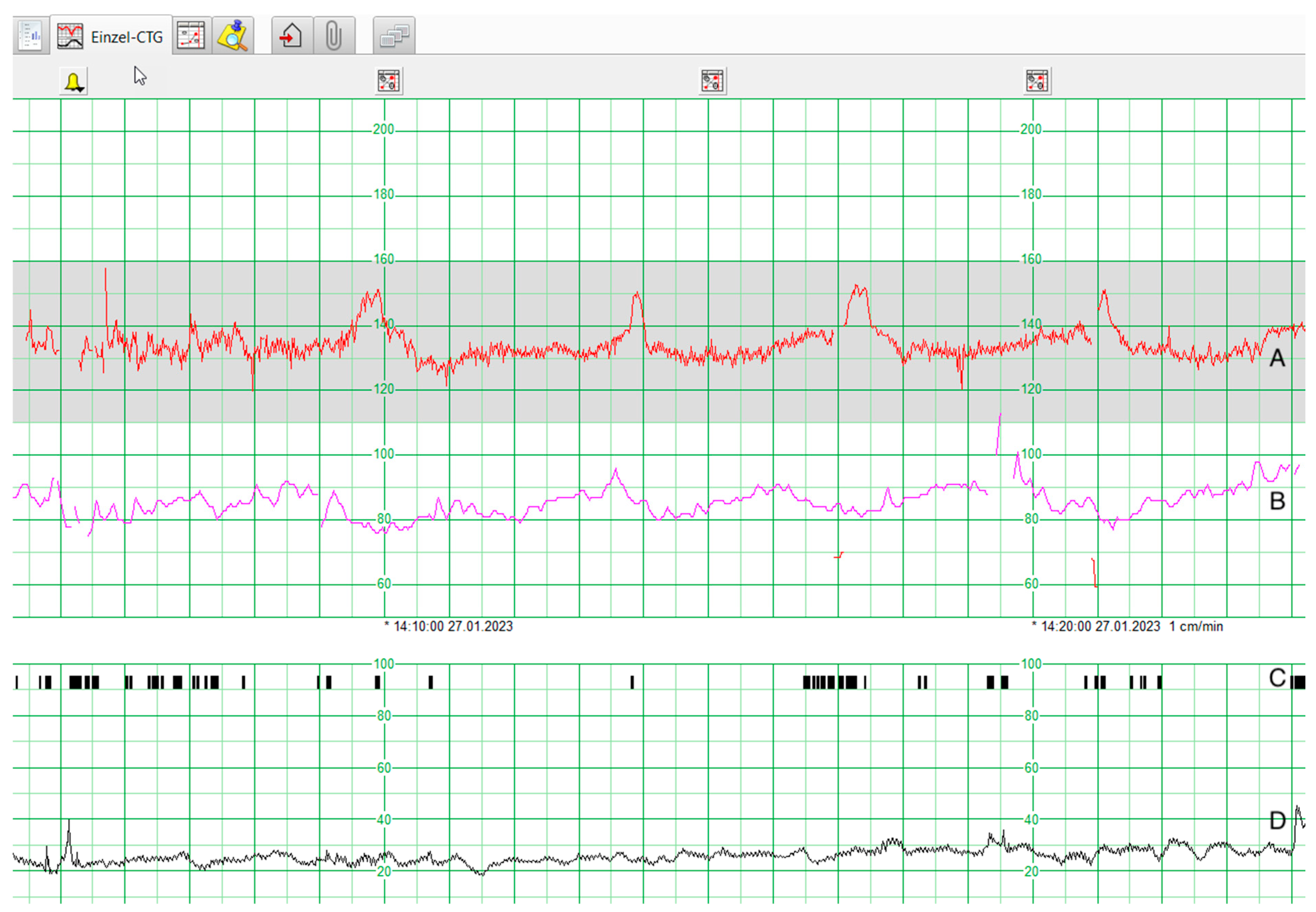Click the letter B beside magenta trace
1316x912 pixels.
tap(1277, 502)
